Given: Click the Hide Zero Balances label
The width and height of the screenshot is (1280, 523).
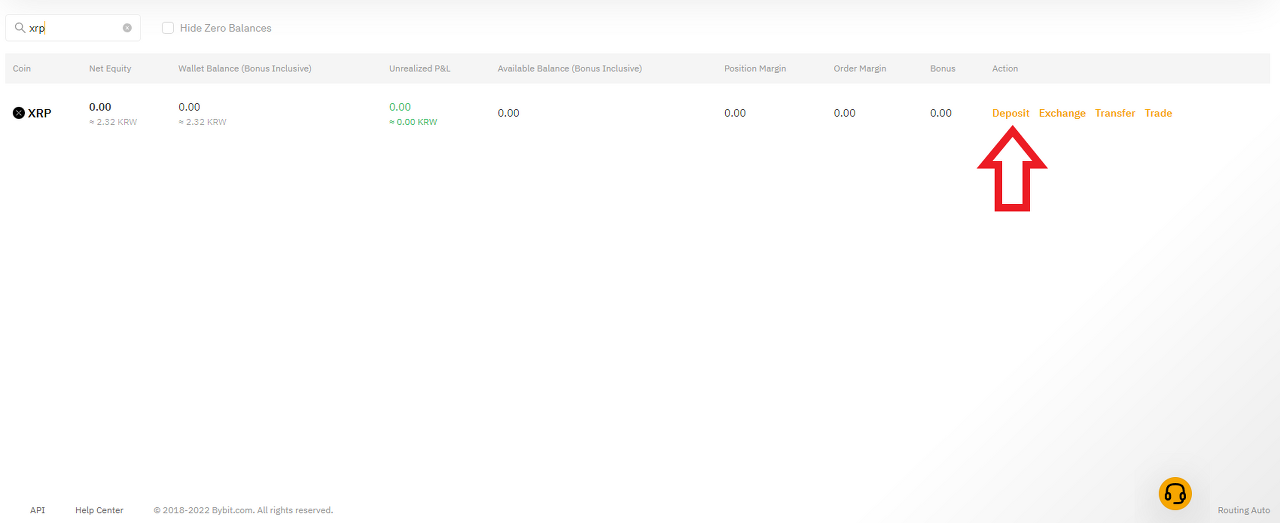Looking at the screenshot, I should click(x=226, y=28).
